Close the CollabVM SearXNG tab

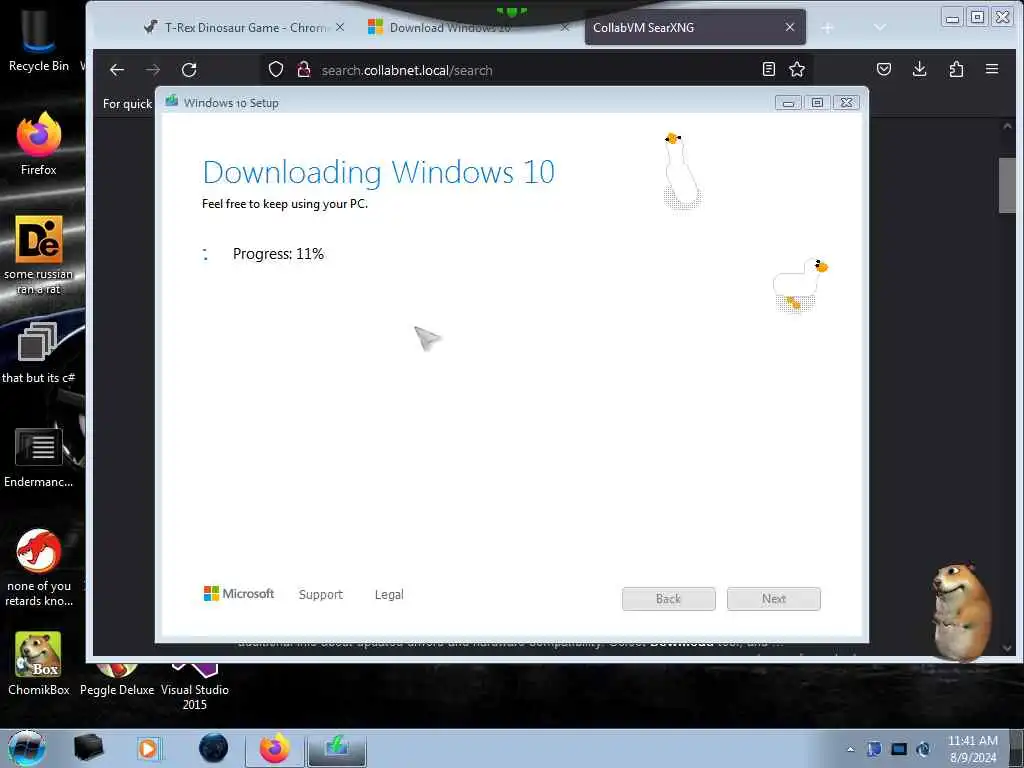click(790, 27)
